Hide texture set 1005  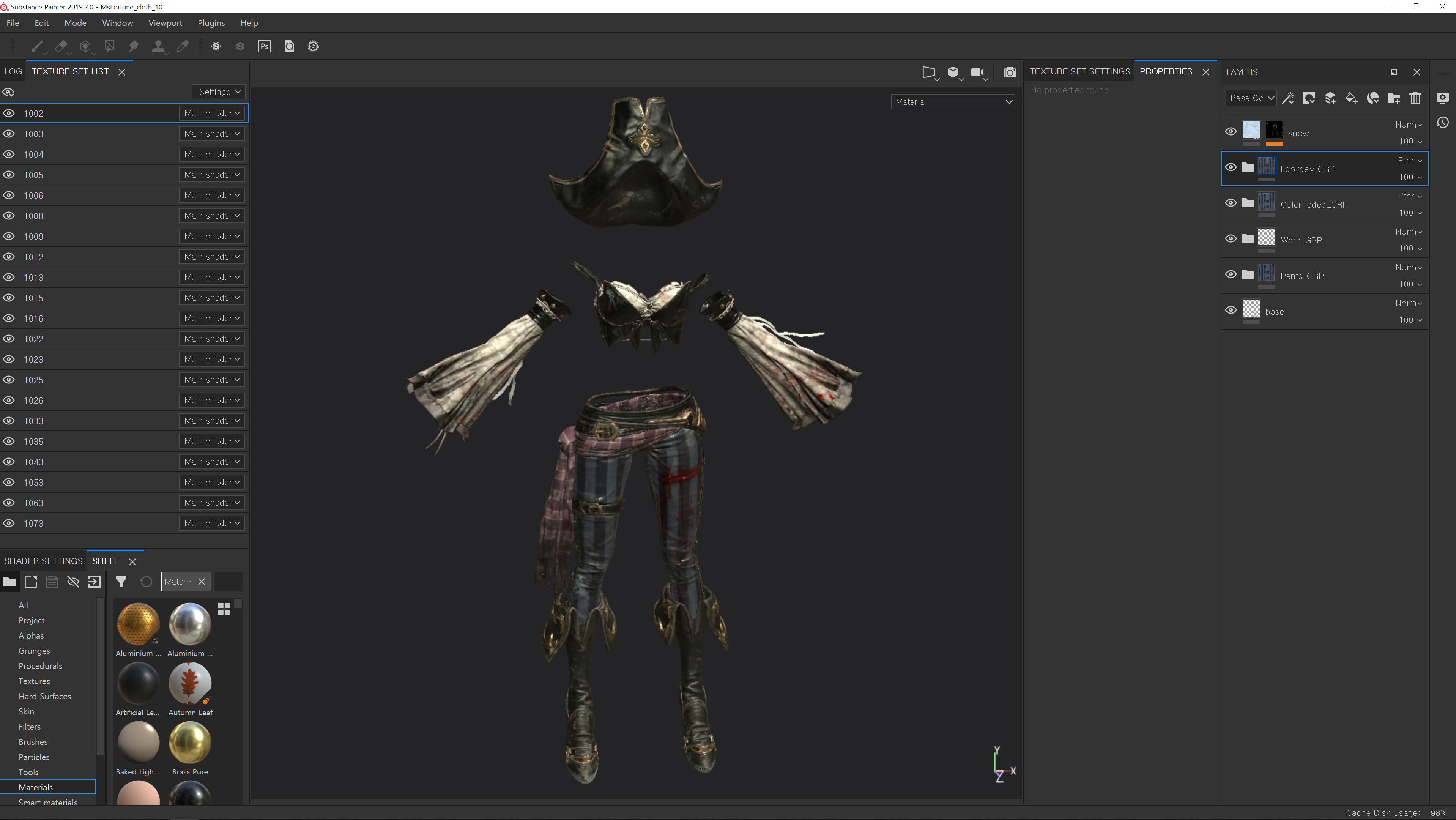[x=9, y=175]
